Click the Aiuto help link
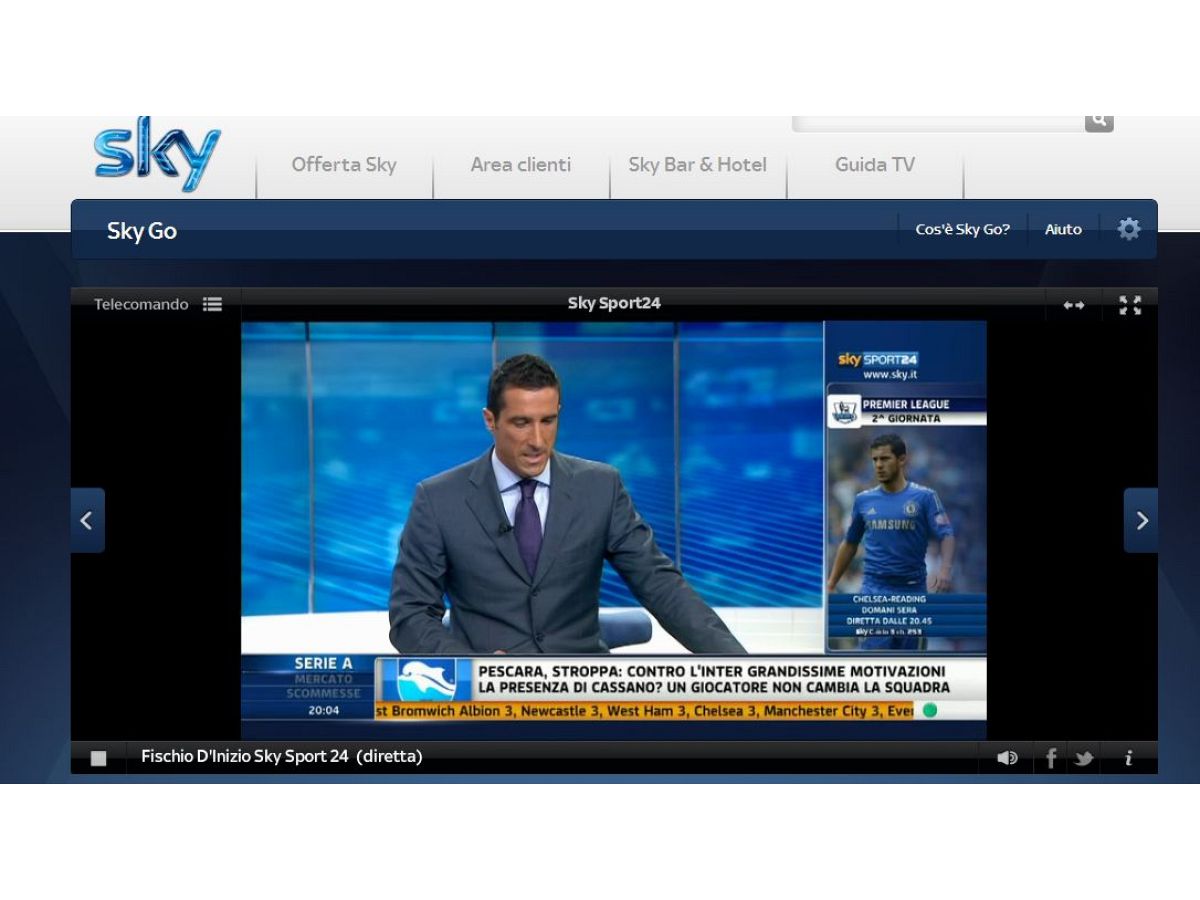 tap(1063, 230)
